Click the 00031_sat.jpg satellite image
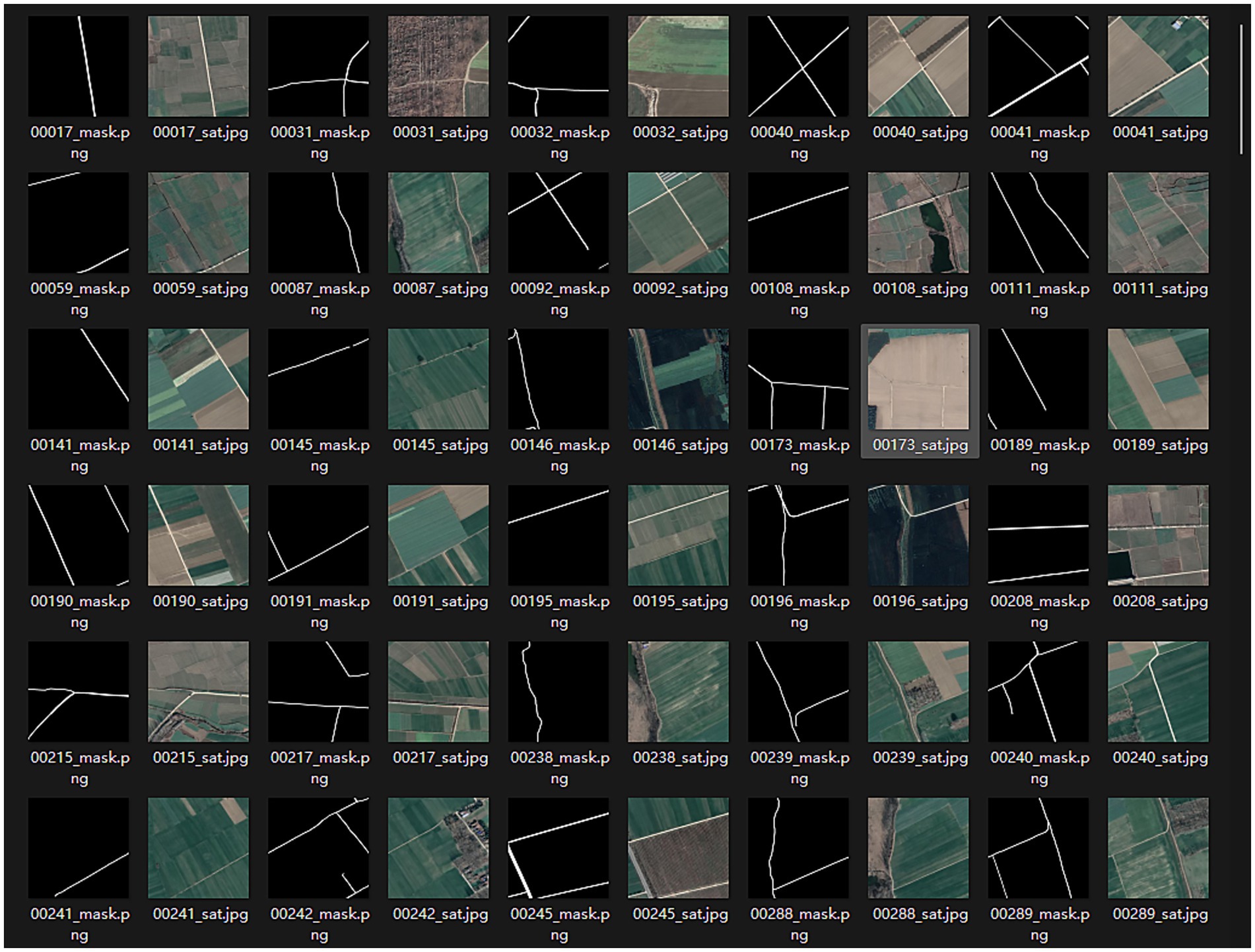The height and width of the screenshot is (952, 1255). click(x=438, y=67)
